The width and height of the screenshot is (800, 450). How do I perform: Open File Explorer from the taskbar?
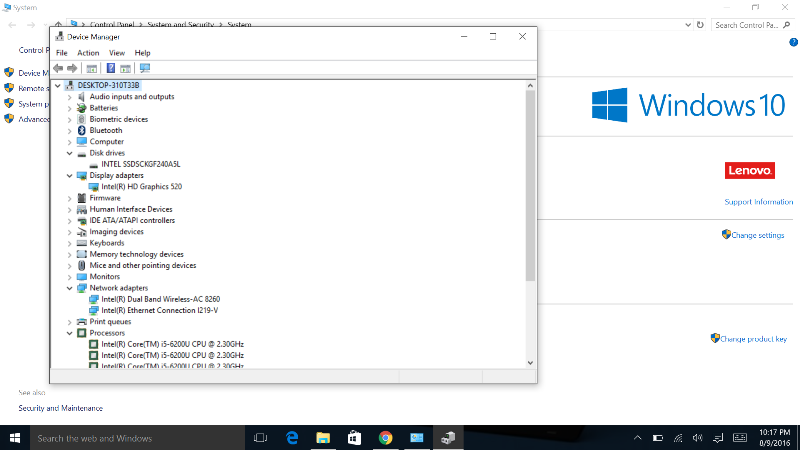tap(323, 438)
